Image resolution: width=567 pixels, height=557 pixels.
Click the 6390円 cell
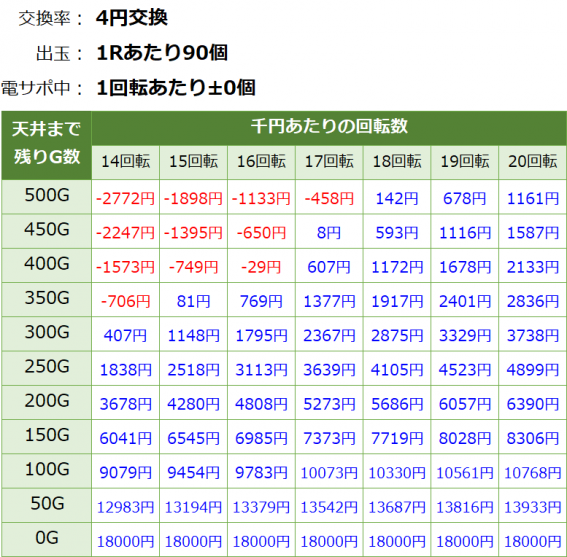[x=533, y=404]
